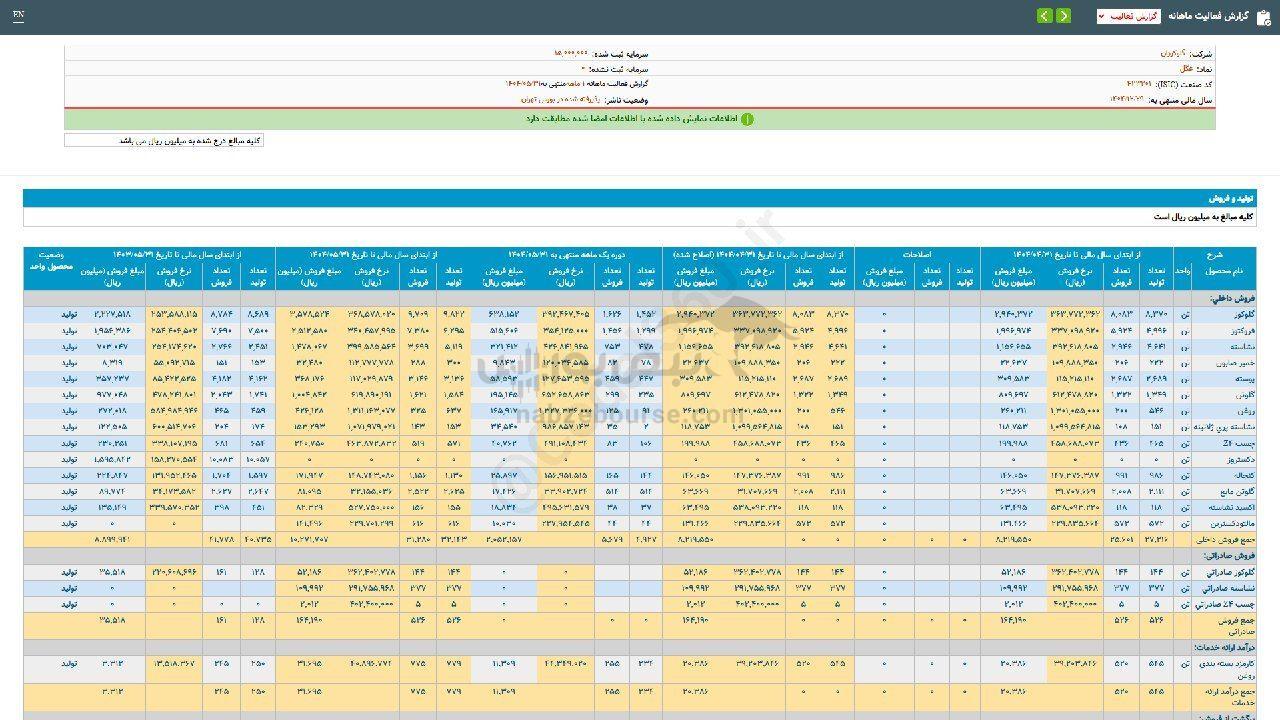The height and width of the screenshot is (720, 1280).
Task: Click the شرح column header
Action: [x=1224, y=255]
